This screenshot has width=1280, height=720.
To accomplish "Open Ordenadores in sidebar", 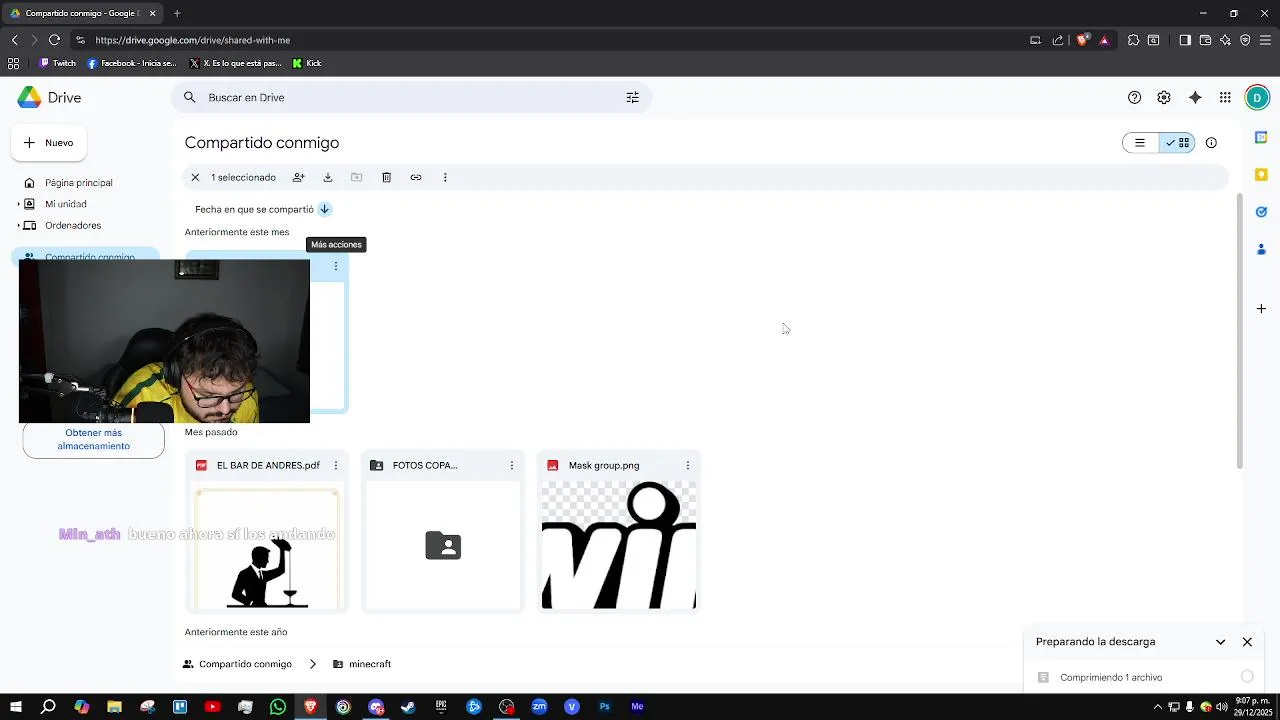I will coord(73,225).
